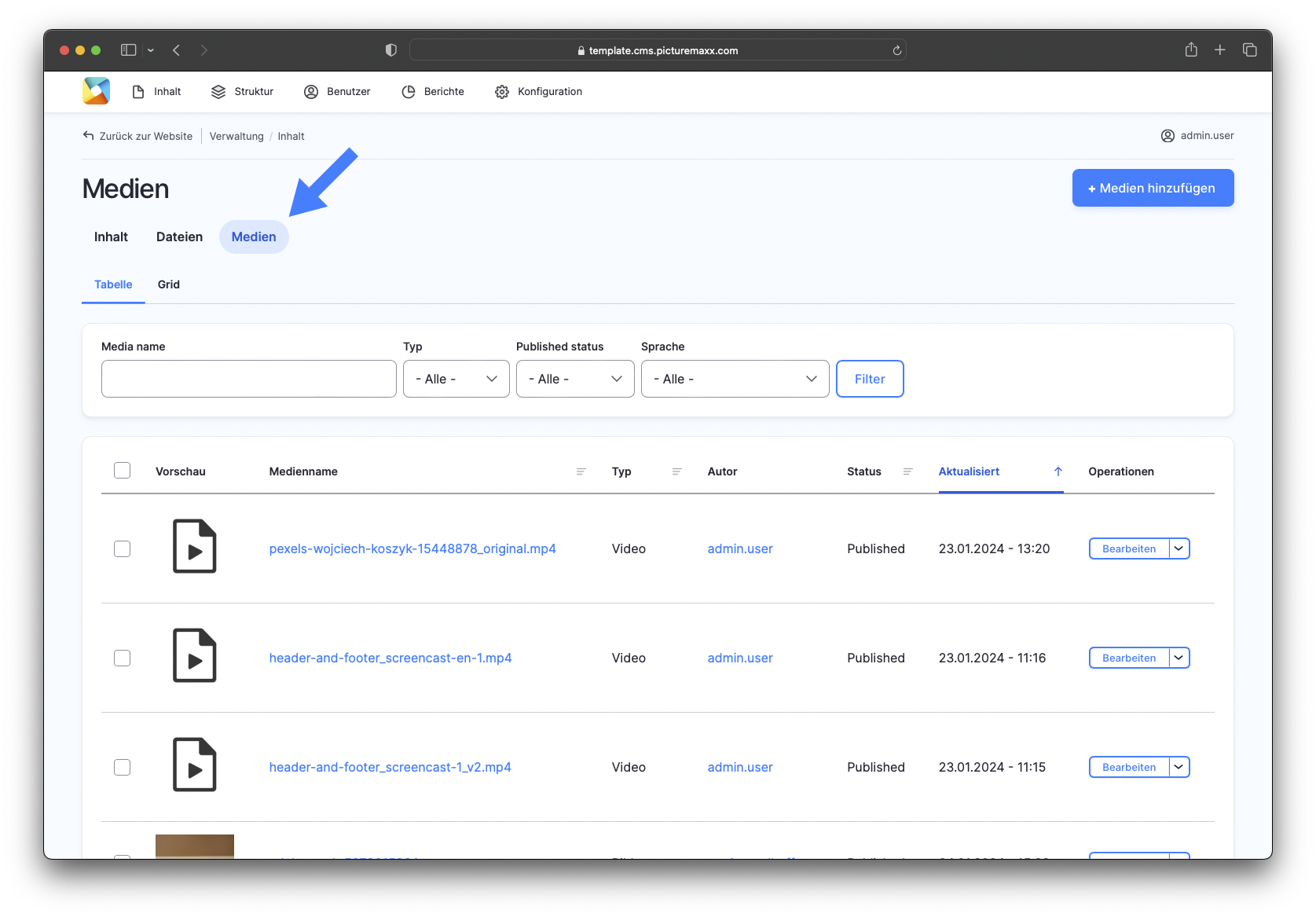The width and height of the screenshot is (1316, 917).
Task: Show the tab overview icon
Action: click(1249, 50)
